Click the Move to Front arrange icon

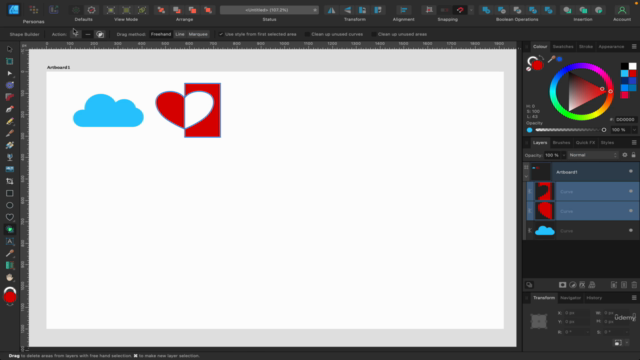pyautogui.click(x=208, y=10)
